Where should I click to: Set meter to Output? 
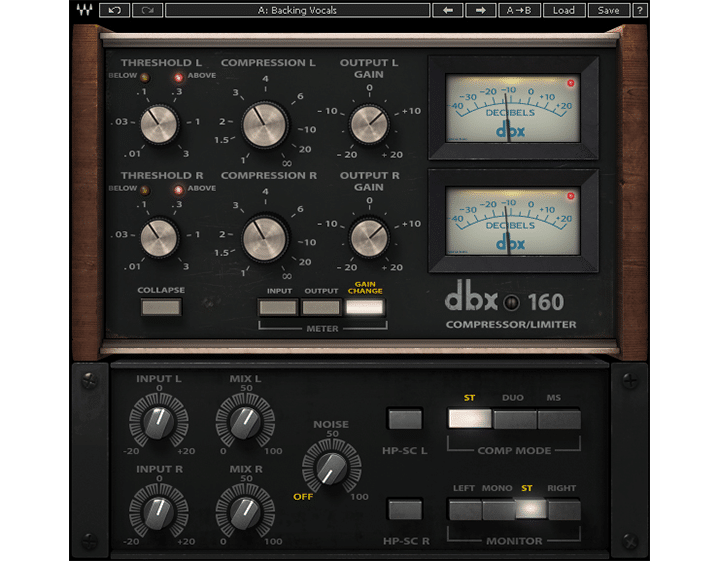click(x=321, y=307)
